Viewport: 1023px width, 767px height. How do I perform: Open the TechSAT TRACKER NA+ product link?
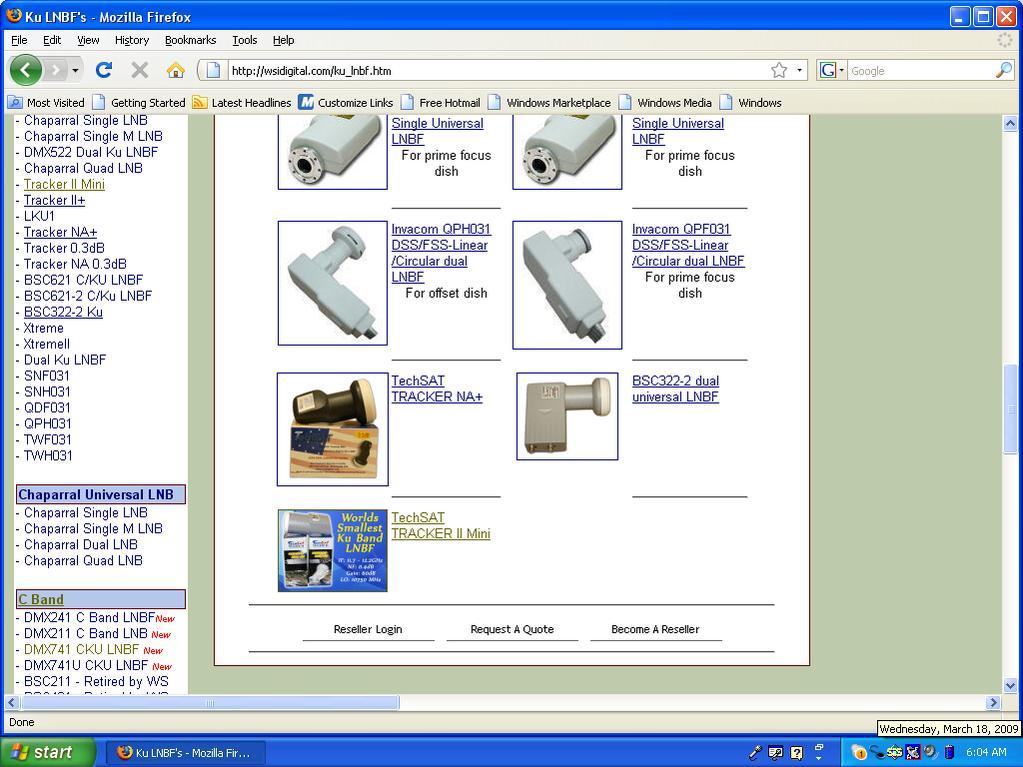[436, 389]
